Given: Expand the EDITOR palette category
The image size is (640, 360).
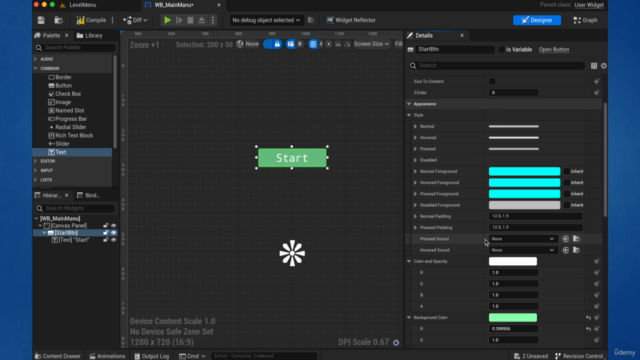Looking at the screenshot, I should pos(36,161).
